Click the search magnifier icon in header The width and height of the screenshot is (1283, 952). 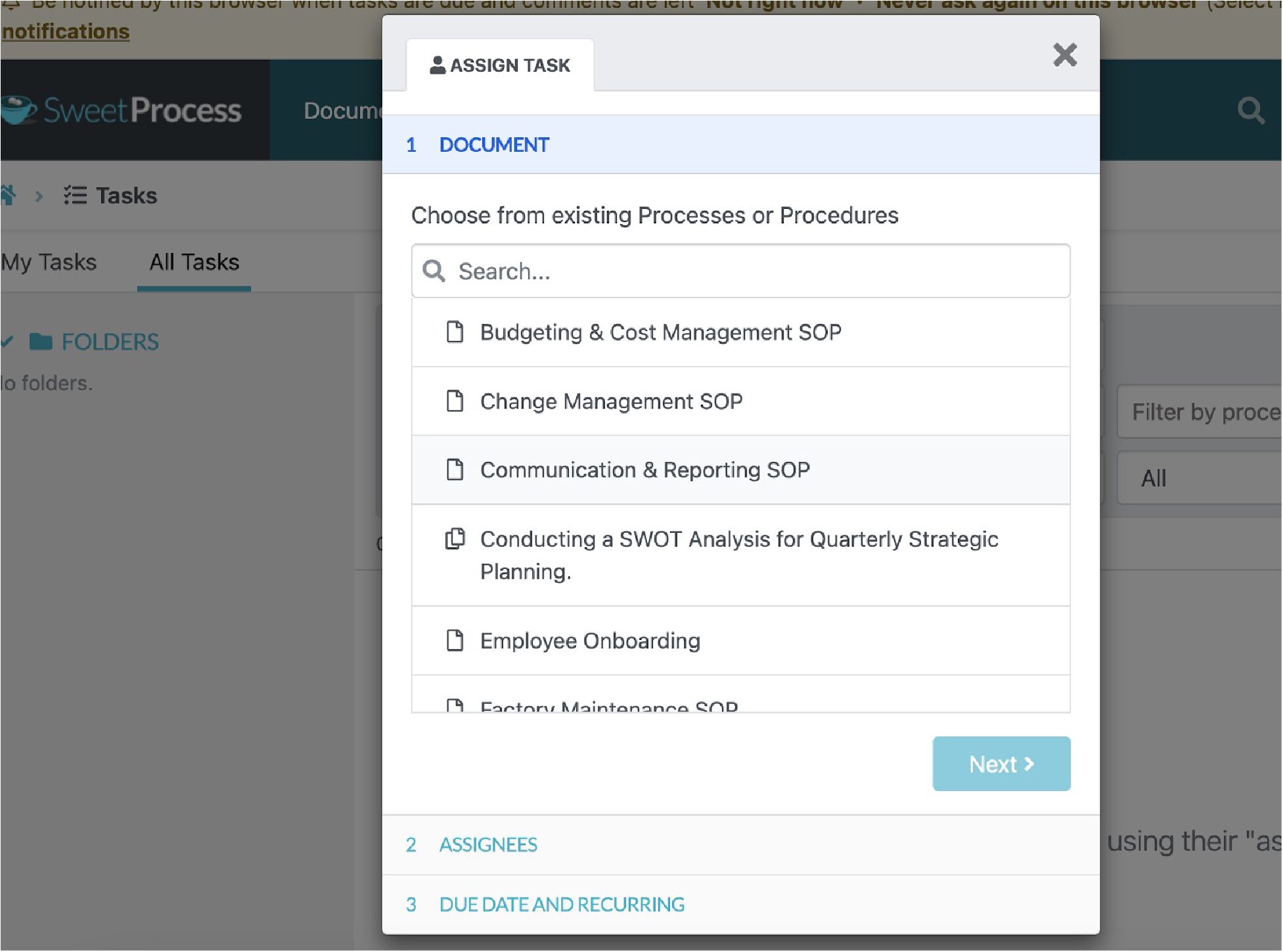[1251, 110]
